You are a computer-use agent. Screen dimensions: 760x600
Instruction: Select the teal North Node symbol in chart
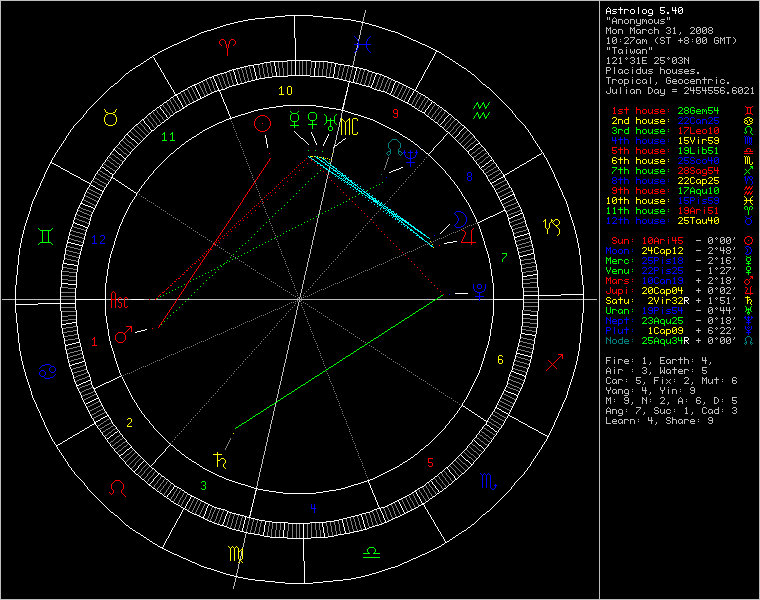395,147
